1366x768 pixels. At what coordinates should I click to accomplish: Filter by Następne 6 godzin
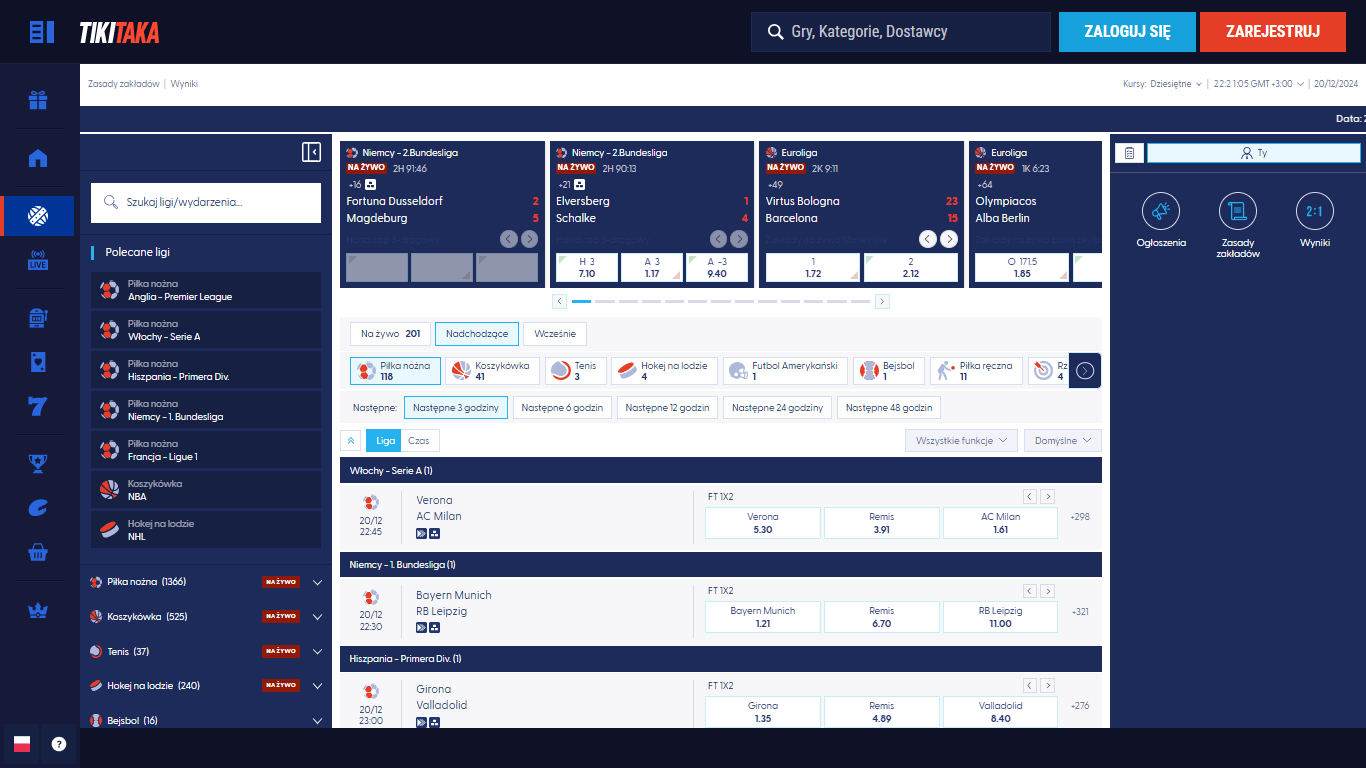(562, 408)
